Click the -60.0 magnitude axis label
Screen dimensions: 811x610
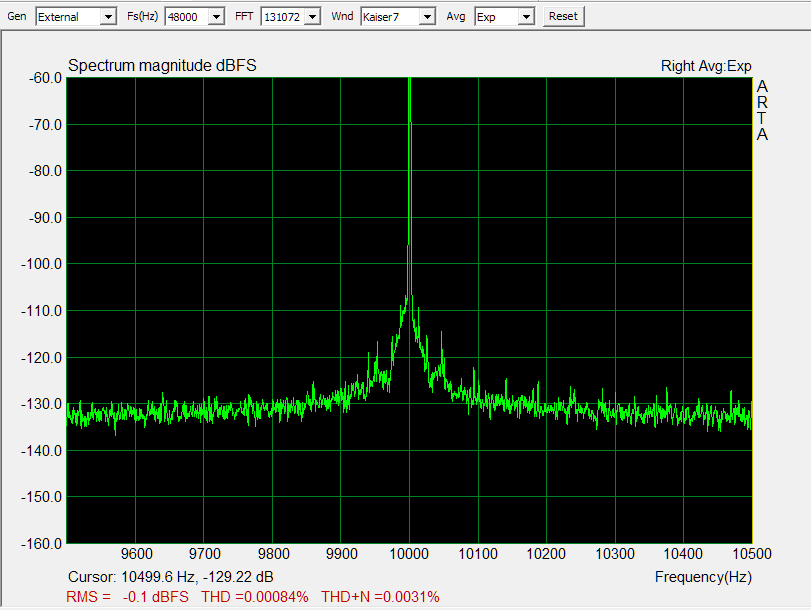(45, 78)
